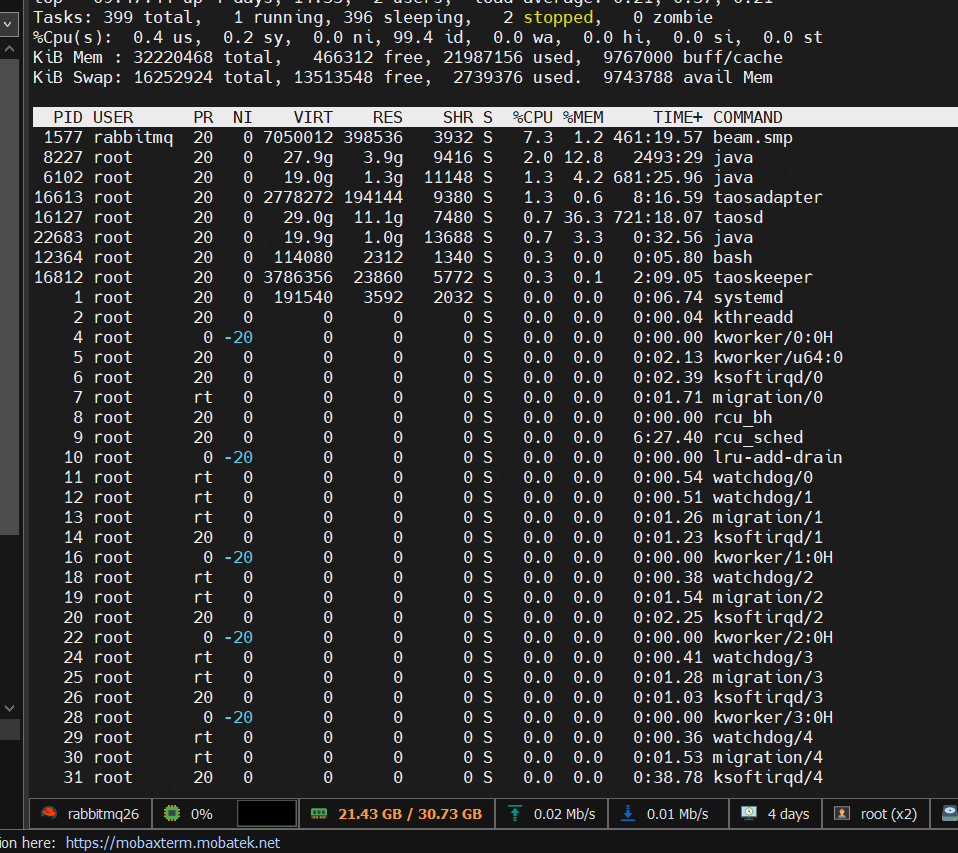Click the download speed arrow icon
958x853 pixels.
[x=628, y=814]
